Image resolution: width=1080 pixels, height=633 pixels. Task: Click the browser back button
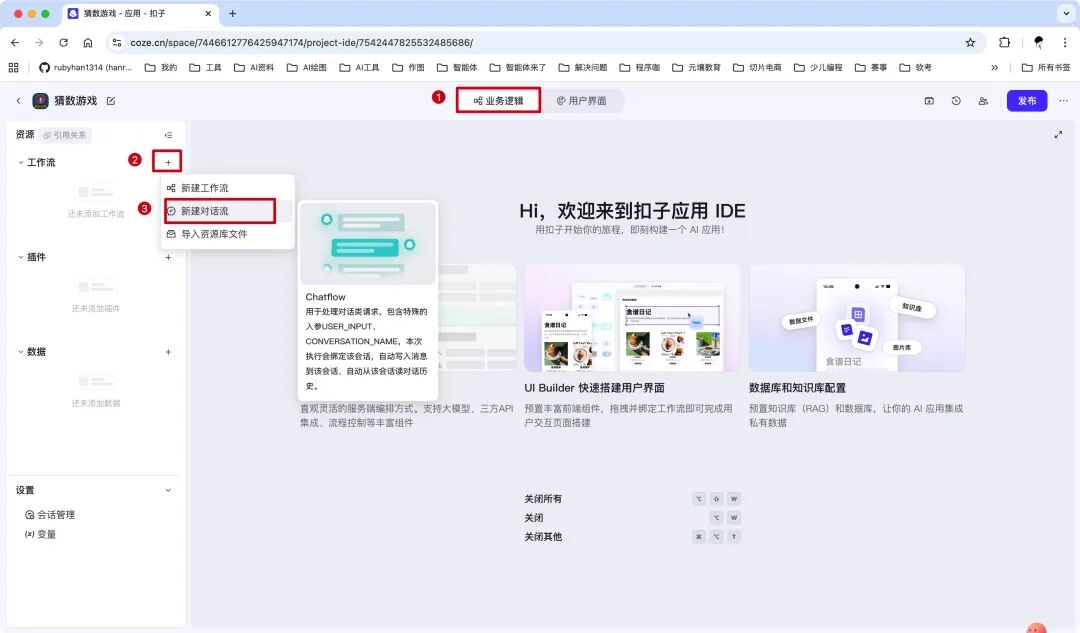point(15,43)
